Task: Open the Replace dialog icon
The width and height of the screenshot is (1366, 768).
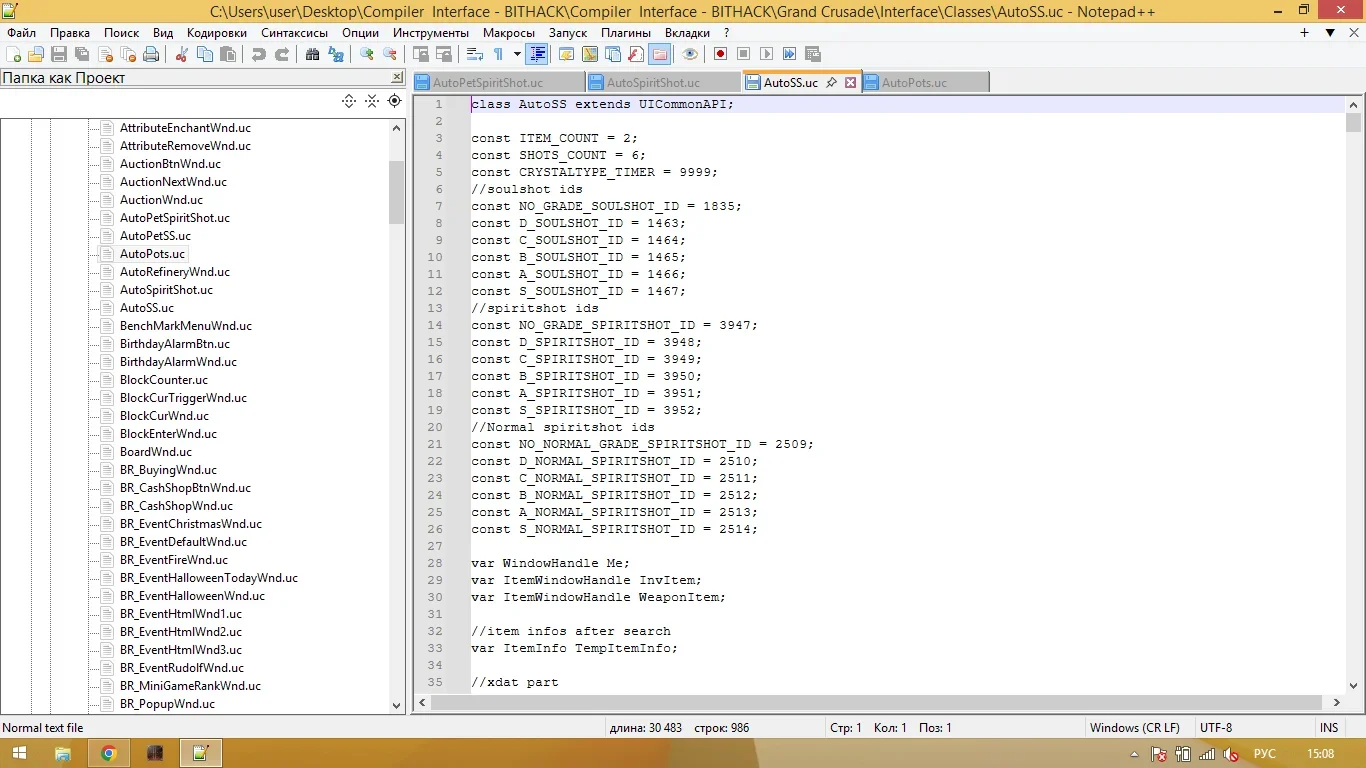Action: tap(336, 54)
